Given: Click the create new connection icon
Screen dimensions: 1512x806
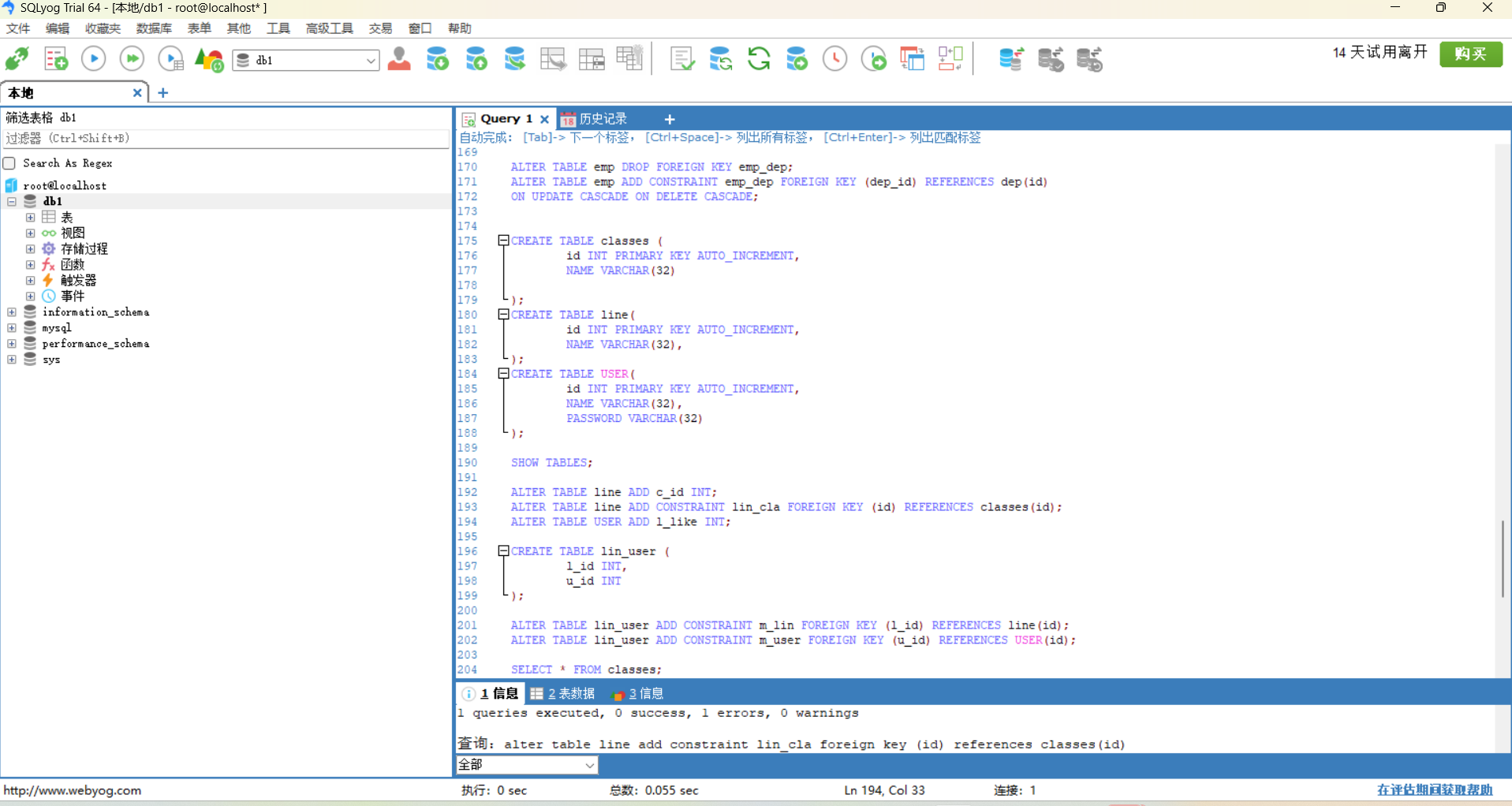Looking at the screenshot, I should pos(17,59).
